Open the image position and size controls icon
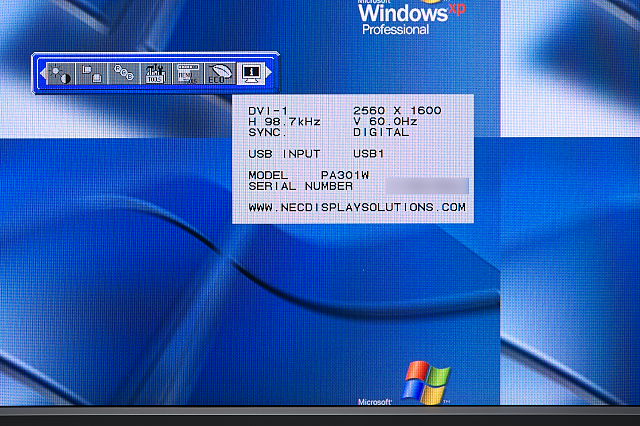The height and width of the screenshot is (426, 640). (x=92, y=74)
